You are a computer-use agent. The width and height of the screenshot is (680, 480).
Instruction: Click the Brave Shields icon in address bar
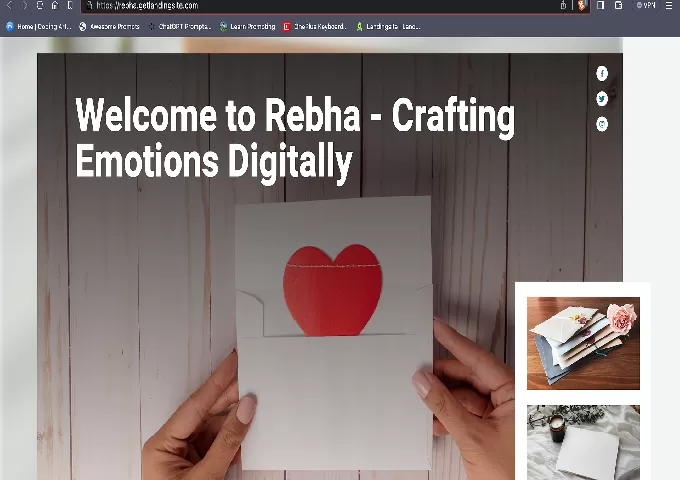point(582,5)
